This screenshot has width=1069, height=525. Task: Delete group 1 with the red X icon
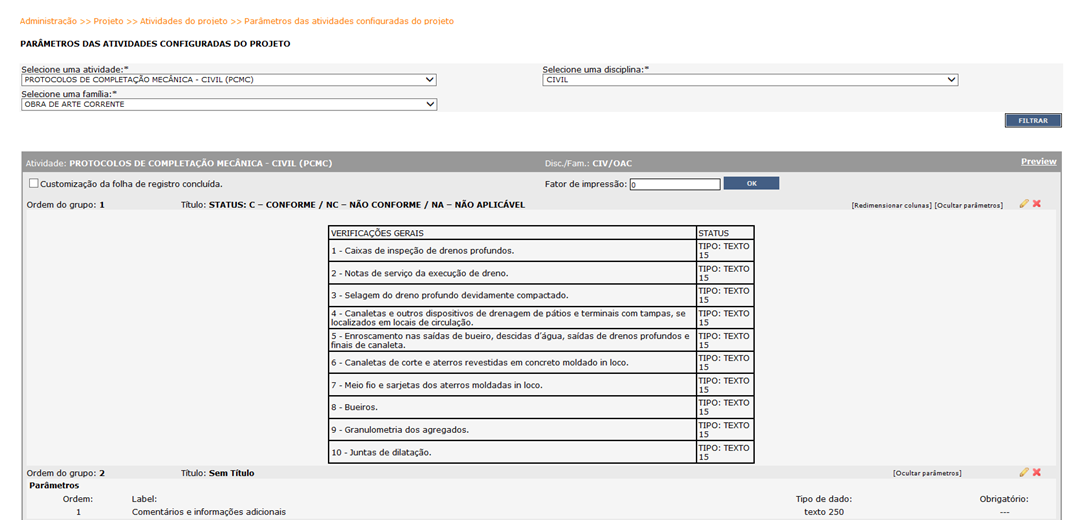pyautogui.click(x=1037, y=204)
